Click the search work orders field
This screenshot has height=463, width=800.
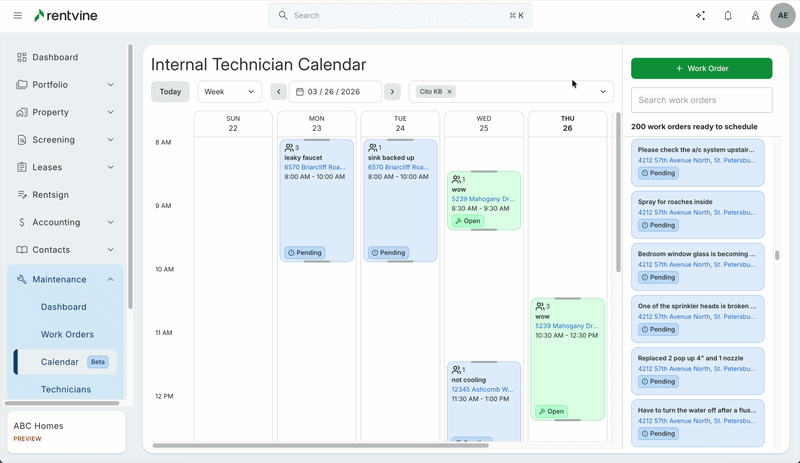tap(701, 100)
